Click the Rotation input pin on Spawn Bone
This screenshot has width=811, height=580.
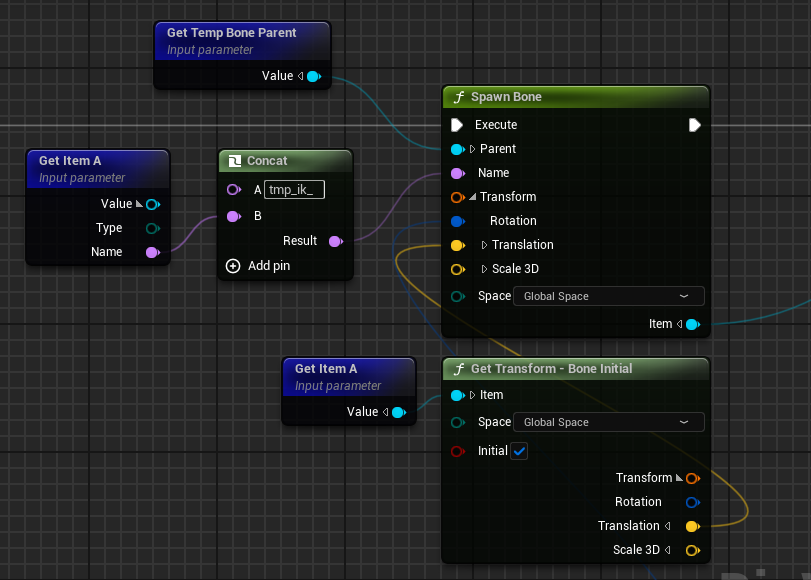click(457, 221)
